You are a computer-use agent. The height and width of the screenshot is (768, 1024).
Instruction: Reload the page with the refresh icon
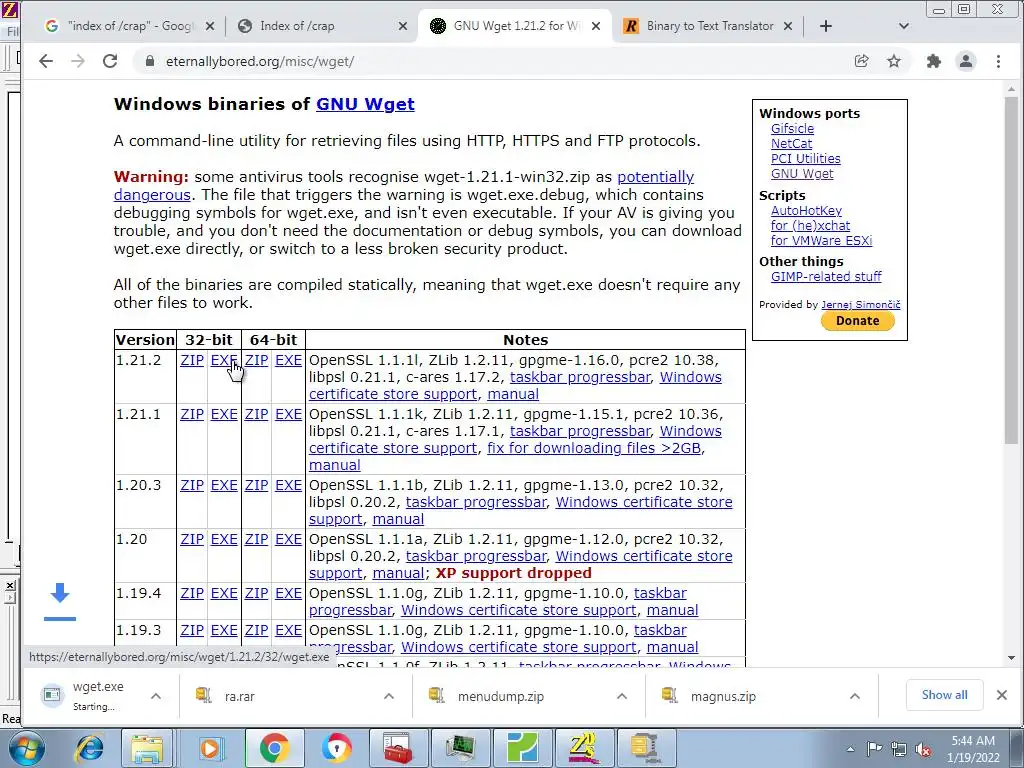pos(110,61)
